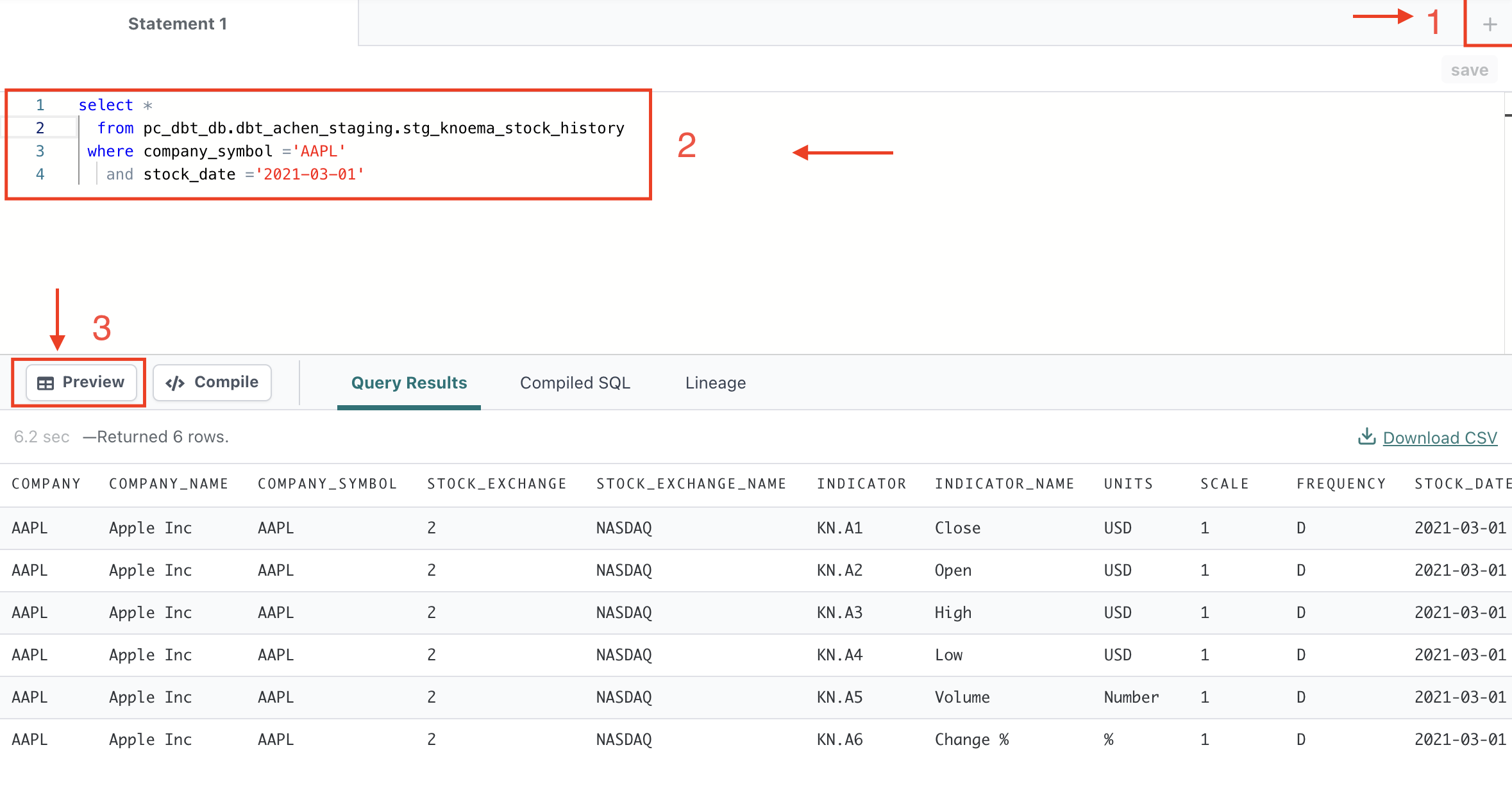This screenshot has height=786, width=1512.
Task: Click the download icon beside Download CSV
Action: click(1366, 437)
